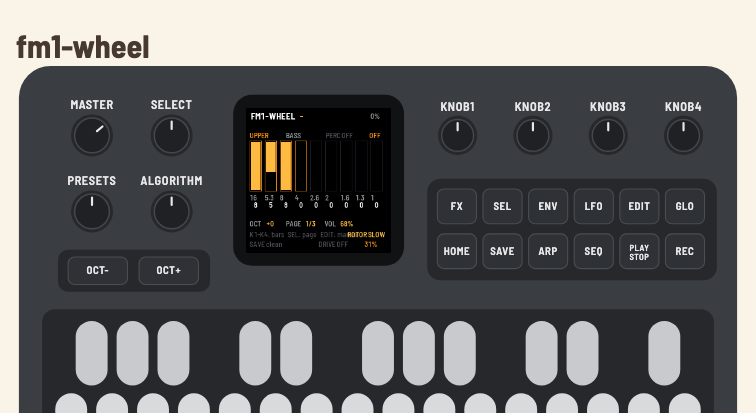This screenshot has width=756, height=413.
Task: Lower the octave with OCT- button
Action: pos(98,270)
